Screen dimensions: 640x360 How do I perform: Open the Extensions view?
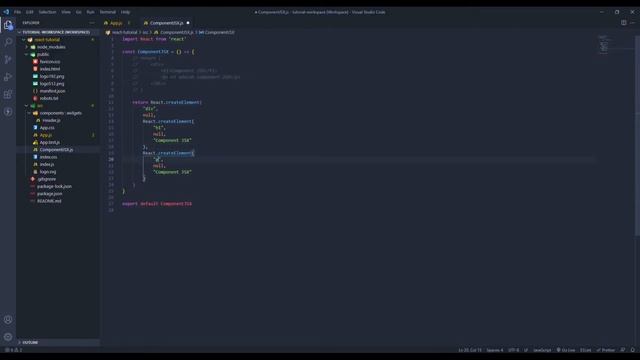pos(8,94)
